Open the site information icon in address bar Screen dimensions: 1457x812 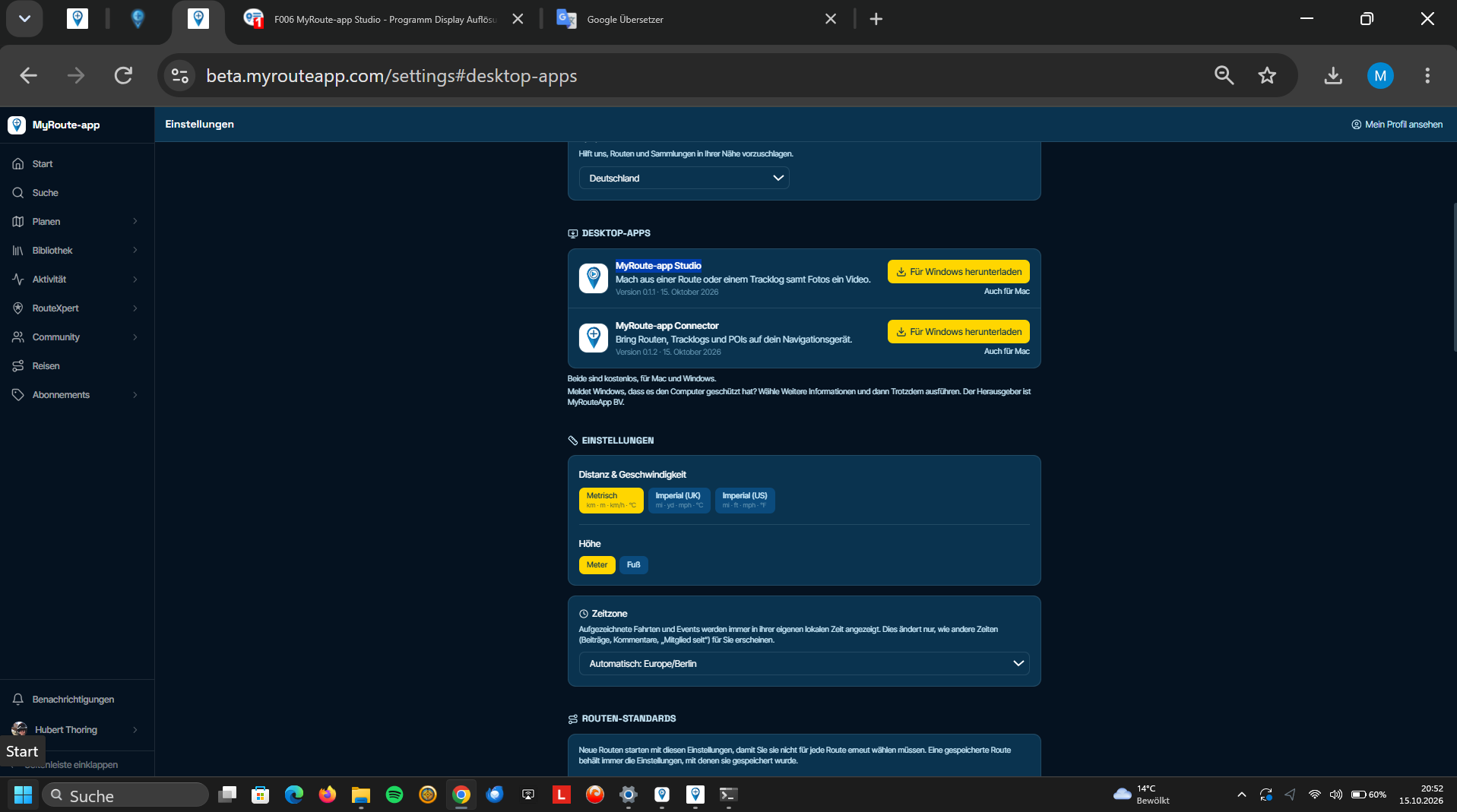click(x=180, y=75)
